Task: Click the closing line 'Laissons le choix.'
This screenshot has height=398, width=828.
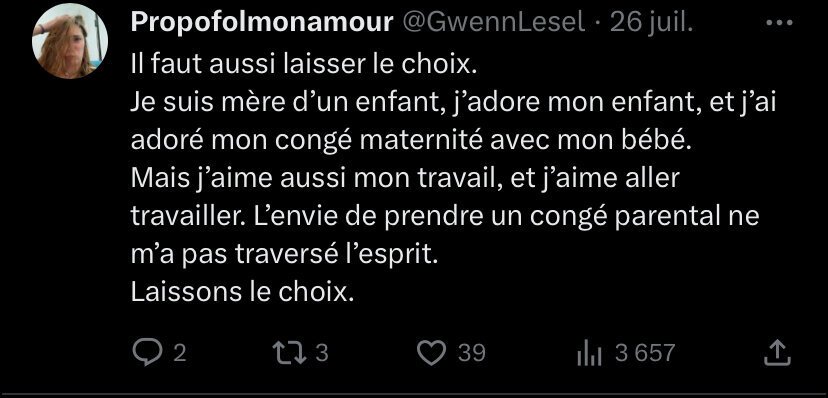Action: point(242,293)
